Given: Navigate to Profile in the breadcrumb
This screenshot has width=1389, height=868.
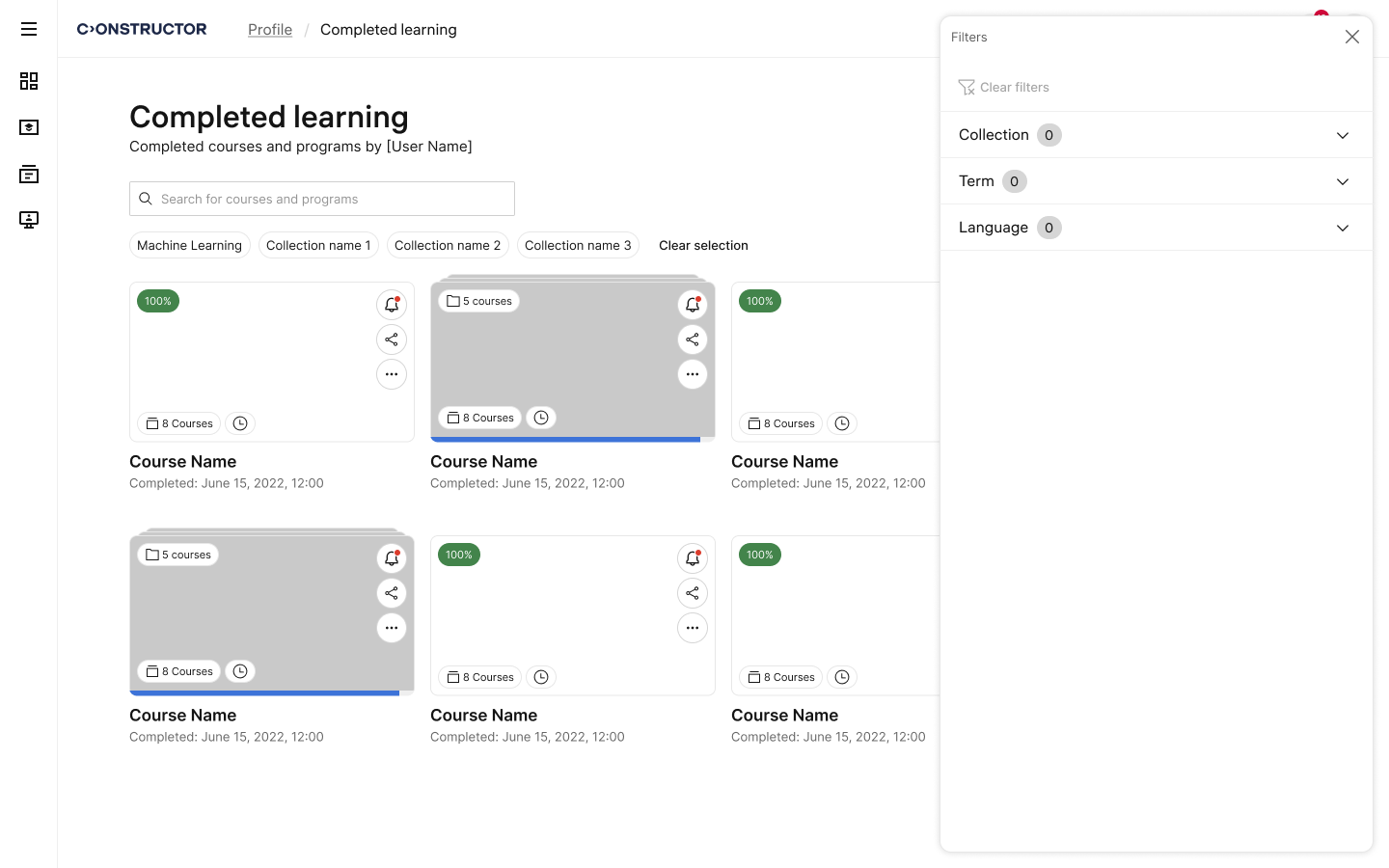Looking at the screenshot, I should (269, 29).
